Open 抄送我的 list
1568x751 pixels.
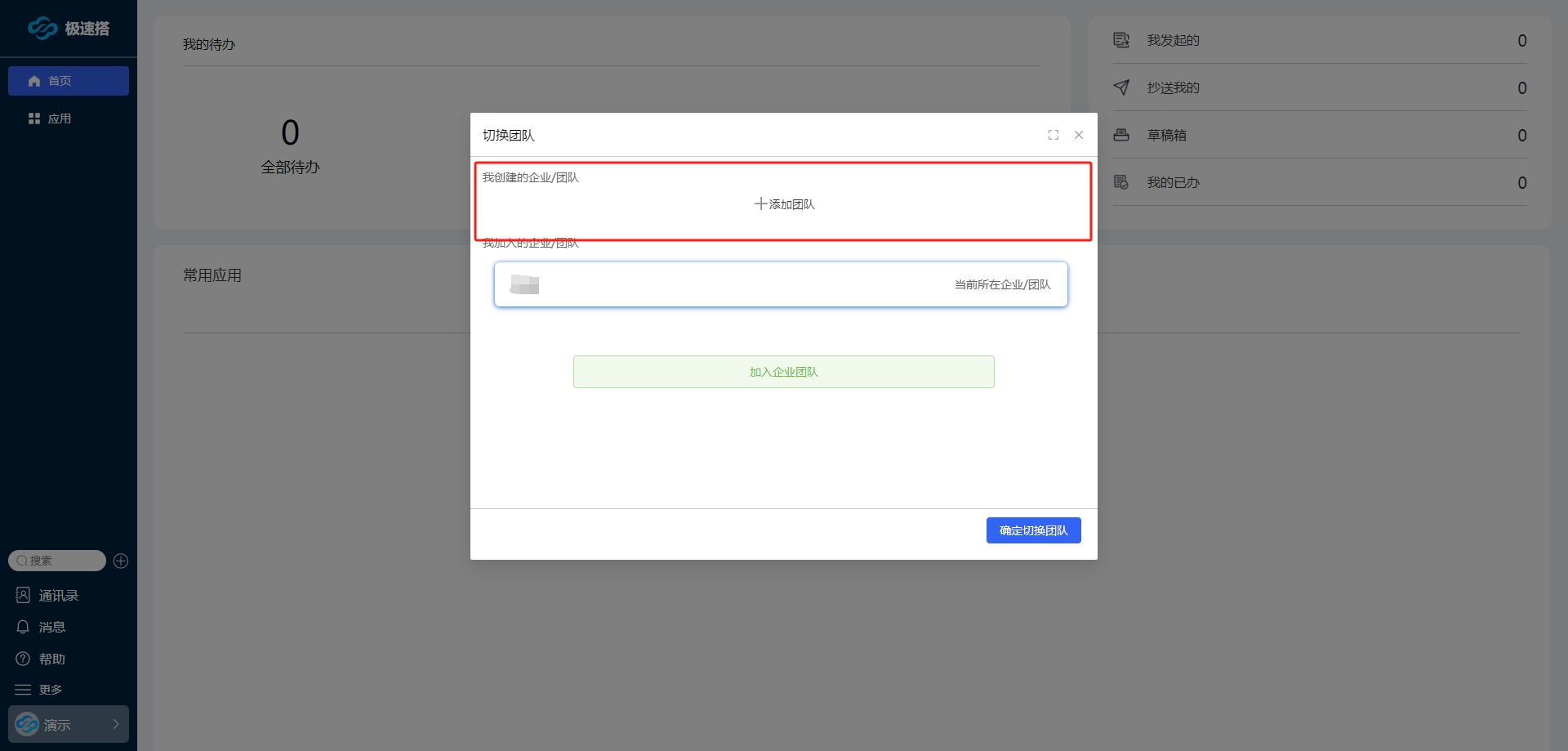[x=1173, y=87]
